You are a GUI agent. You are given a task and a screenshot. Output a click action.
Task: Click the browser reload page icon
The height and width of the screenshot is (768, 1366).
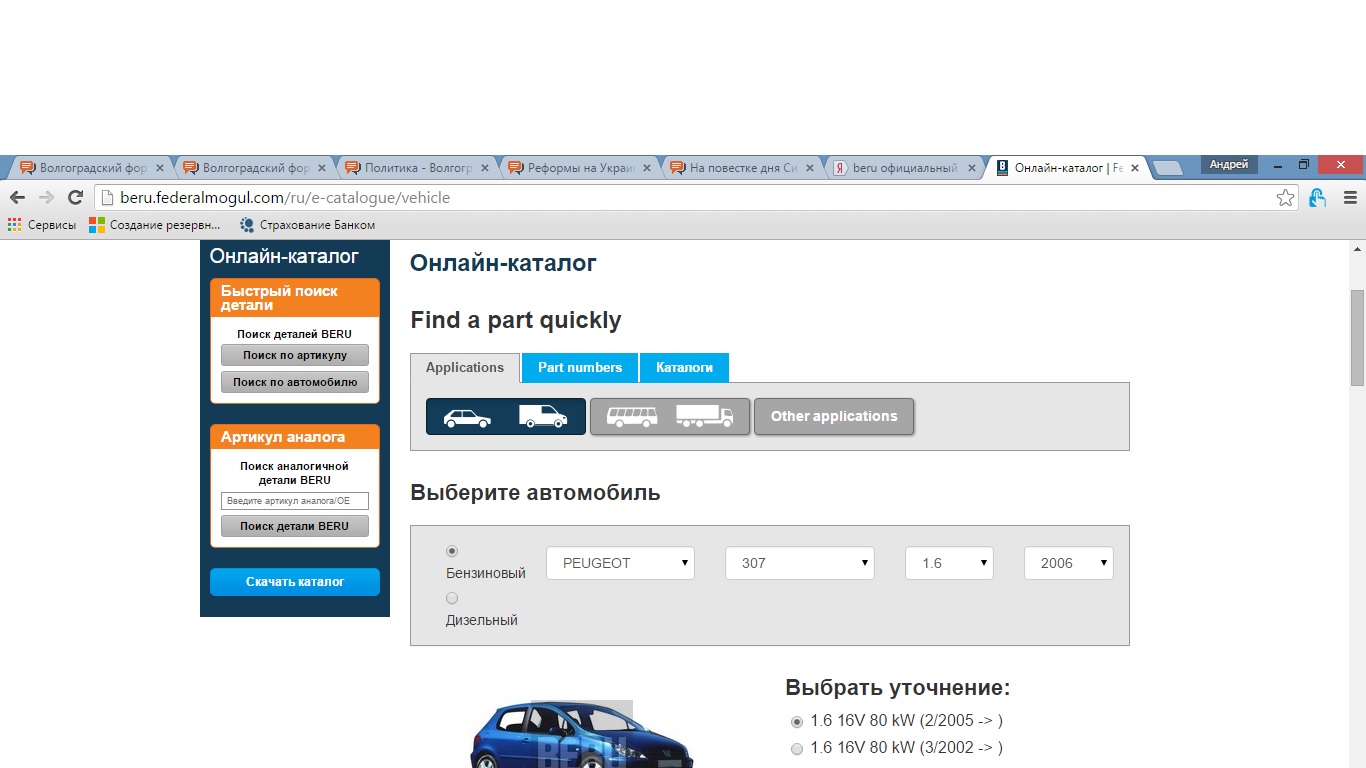point(75,198)
